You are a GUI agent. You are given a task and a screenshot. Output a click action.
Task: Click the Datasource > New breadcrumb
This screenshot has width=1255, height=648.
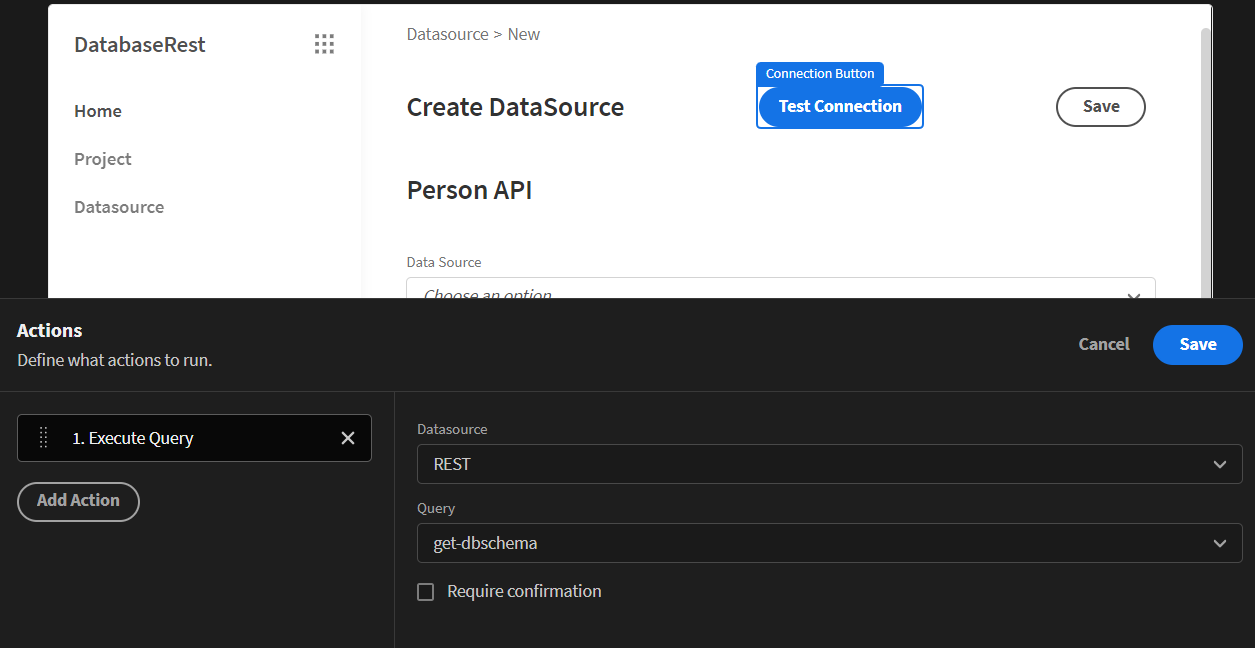coord(473,34)
